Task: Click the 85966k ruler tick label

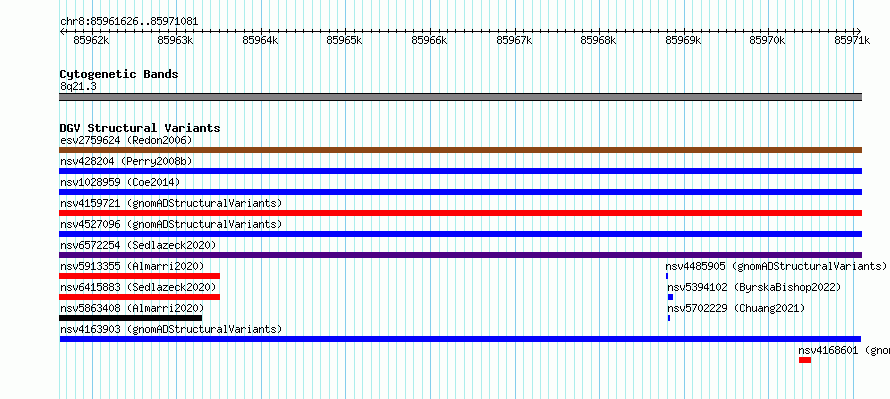Action: click(x=429, y=40)
